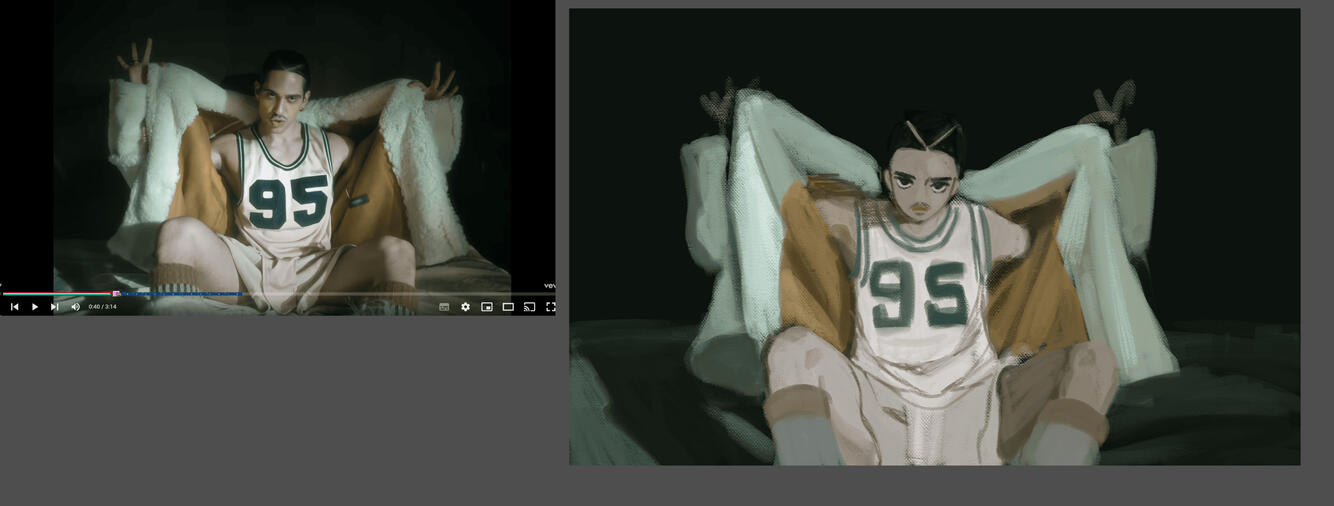Image resolution: width=1334 pixels, height=506 pixels.
Task: Mute the video with speaker icon
Action: (75, 307)
